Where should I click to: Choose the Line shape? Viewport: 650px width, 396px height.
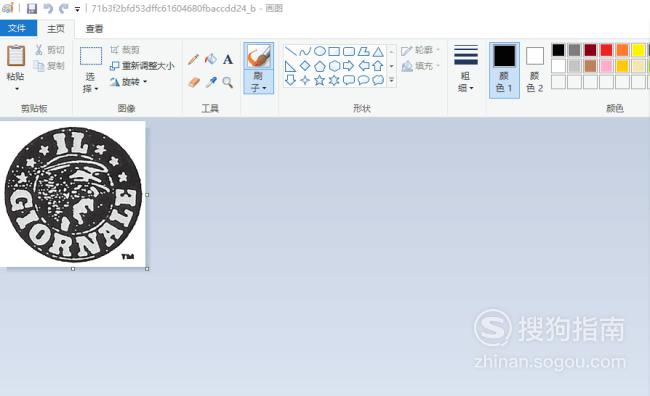click(291, 51)
